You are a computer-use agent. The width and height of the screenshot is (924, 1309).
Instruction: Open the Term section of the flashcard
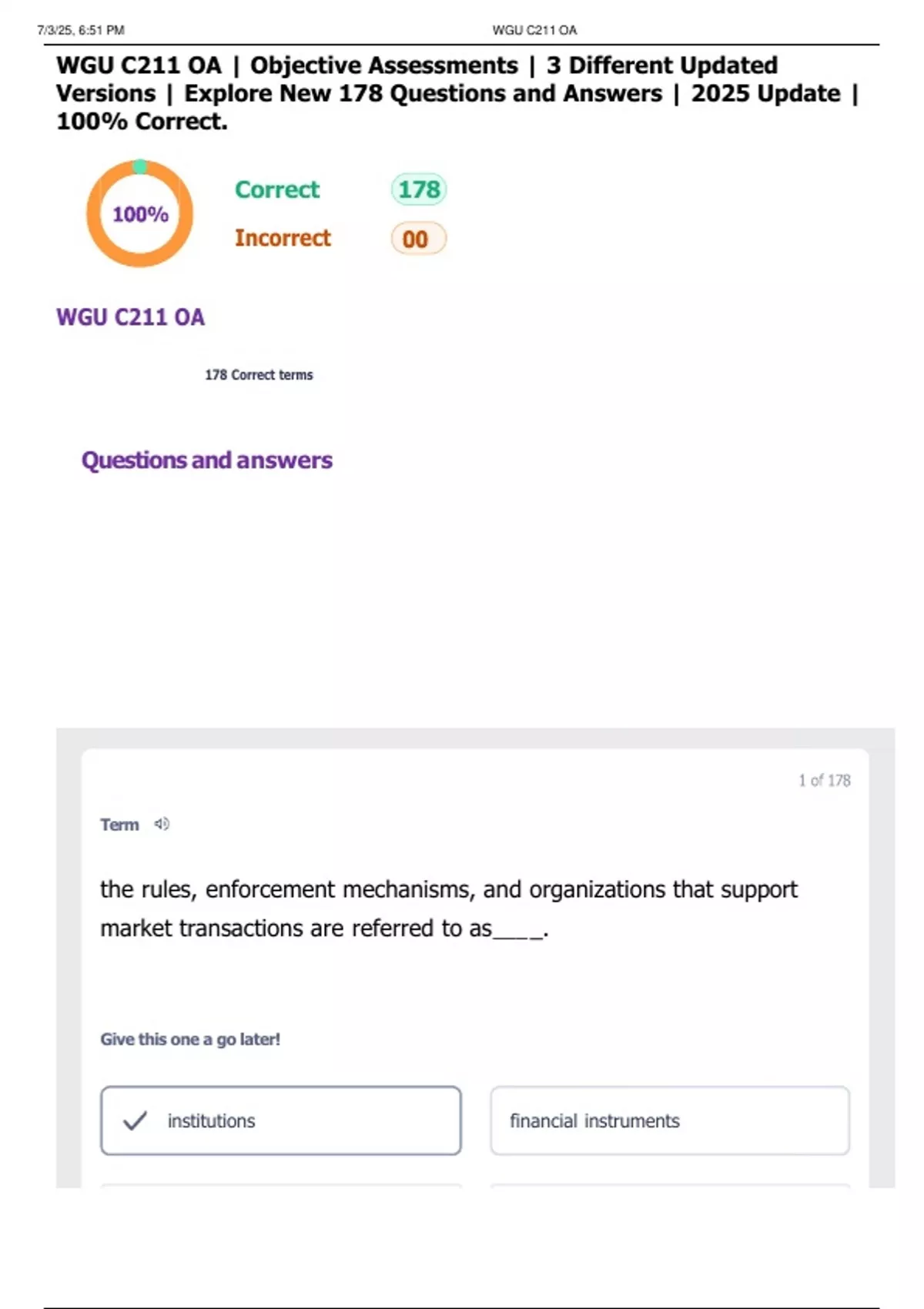tap(119, 824)
